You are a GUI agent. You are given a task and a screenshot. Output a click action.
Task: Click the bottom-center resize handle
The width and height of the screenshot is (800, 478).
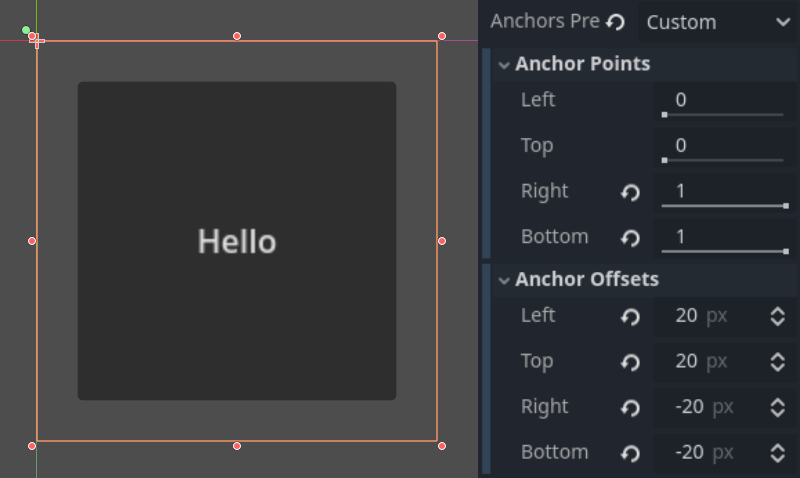point(237,446)
